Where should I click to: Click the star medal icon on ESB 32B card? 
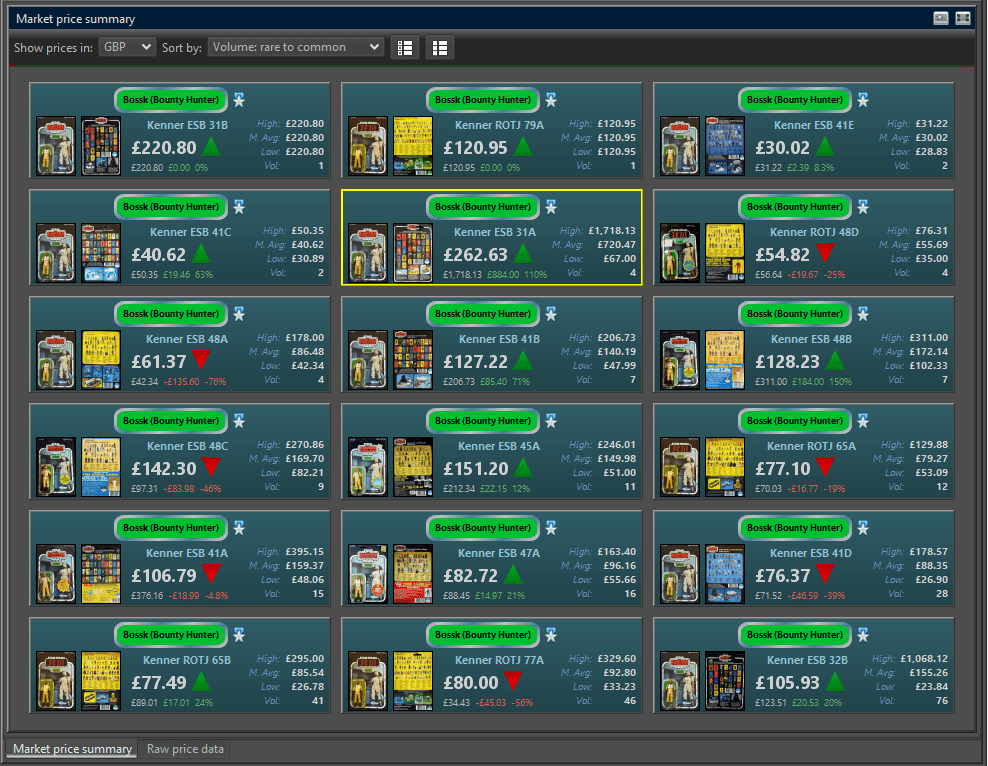coord(863,635)
